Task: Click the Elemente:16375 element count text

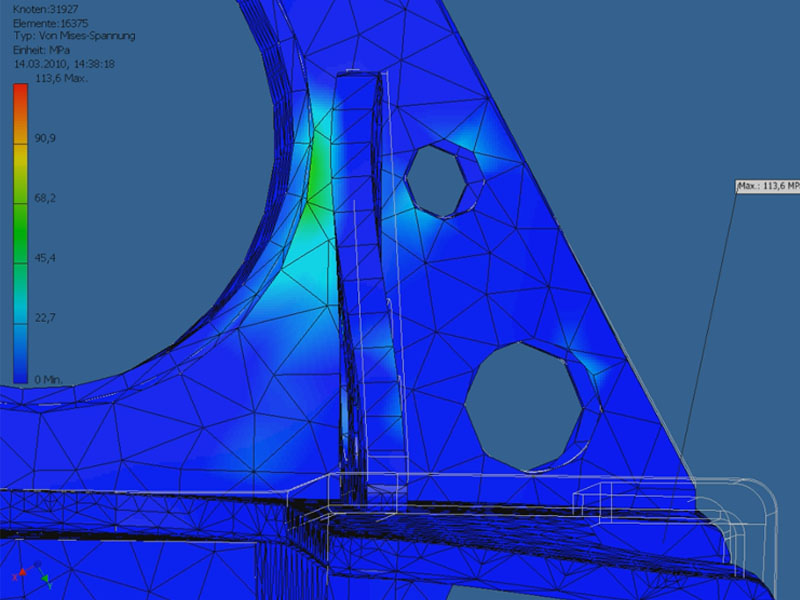Action: [48, 21]
